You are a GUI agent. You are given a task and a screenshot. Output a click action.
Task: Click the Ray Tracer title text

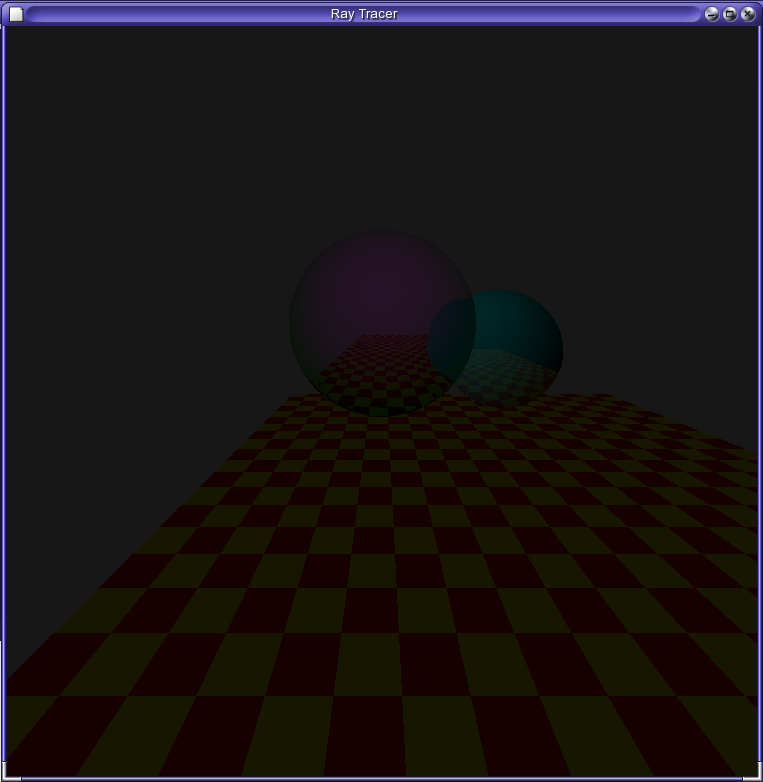[364, 14]
